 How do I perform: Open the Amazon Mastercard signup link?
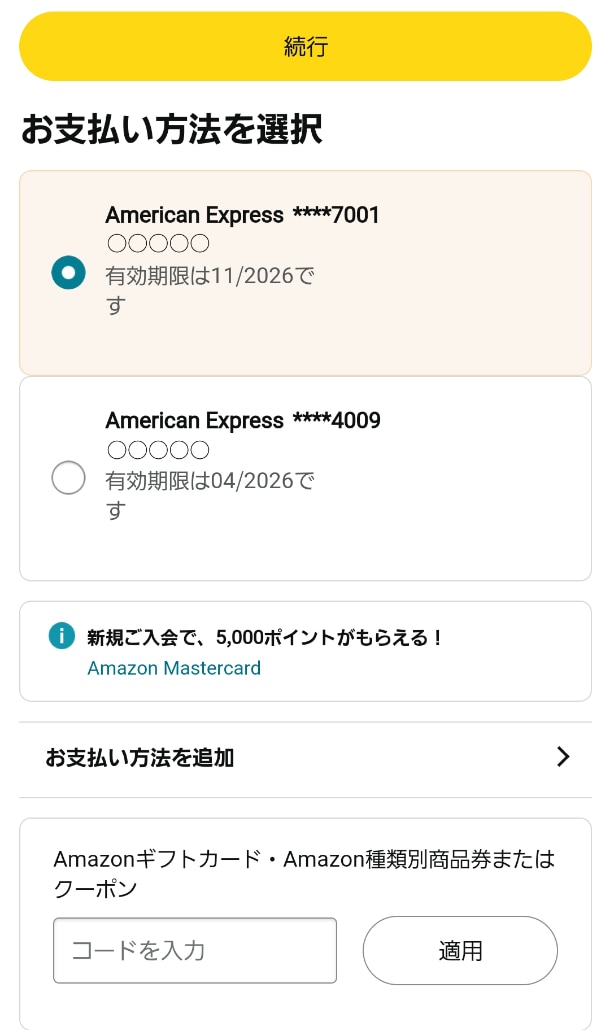[173, 667]
